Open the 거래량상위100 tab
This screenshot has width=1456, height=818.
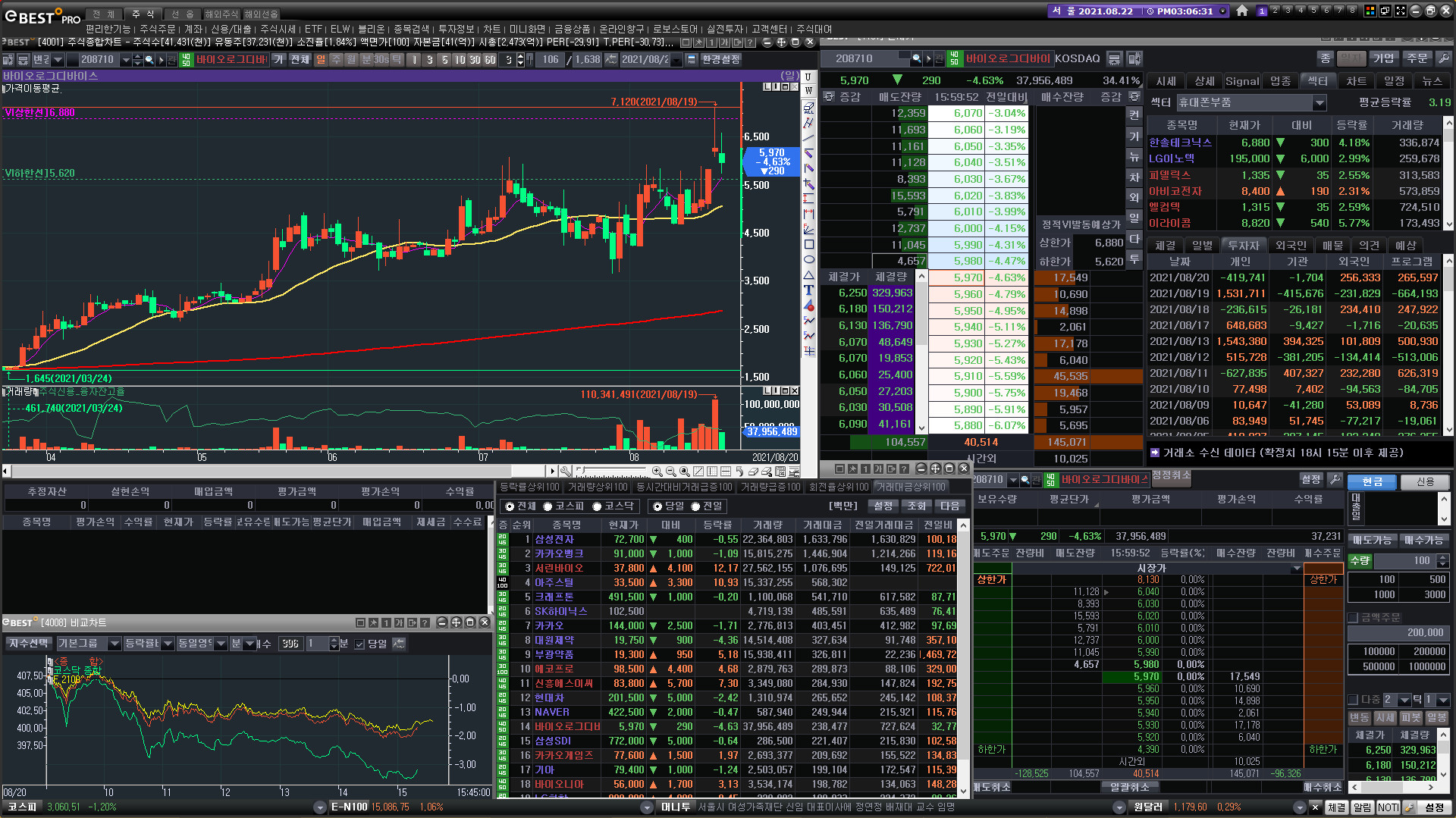click(x=598, y=487)
